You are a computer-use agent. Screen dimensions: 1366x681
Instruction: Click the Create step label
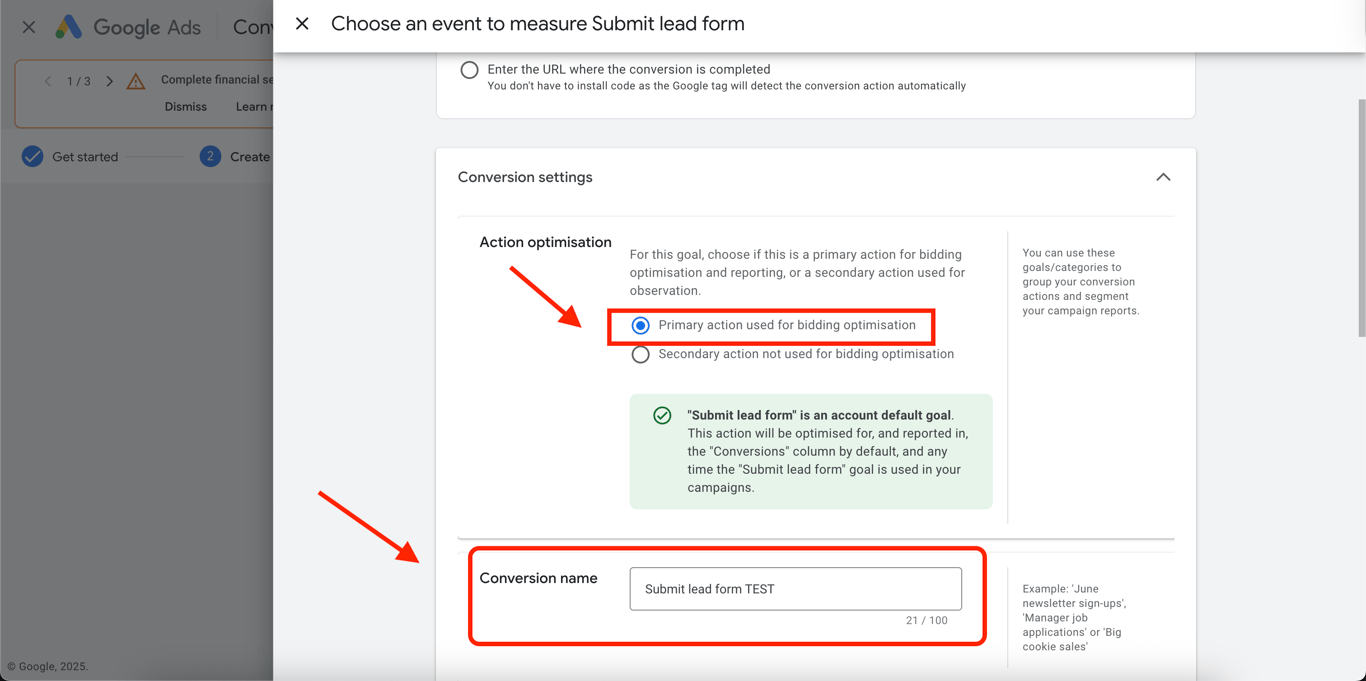click(250, 157)
